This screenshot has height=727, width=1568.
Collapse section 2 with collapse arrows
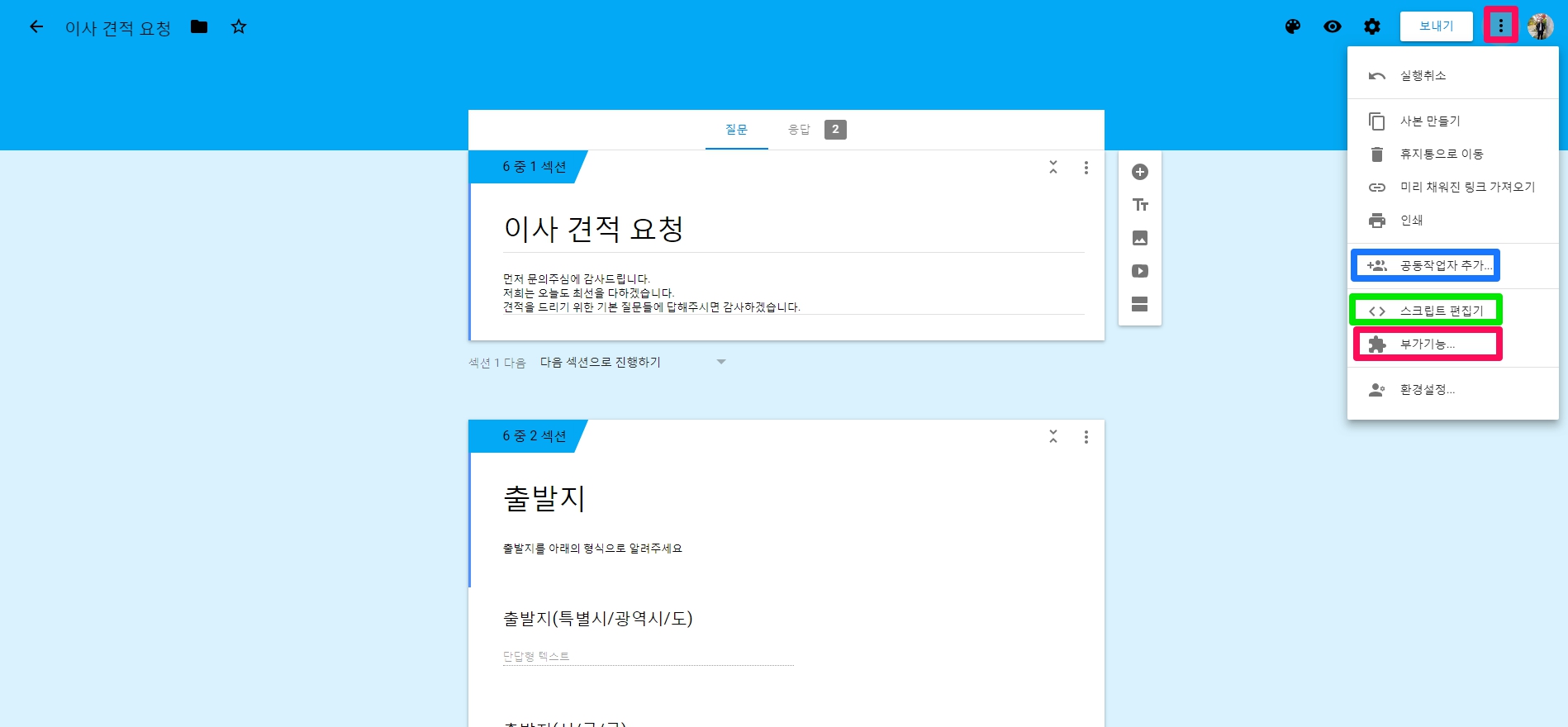(1053, 436)
